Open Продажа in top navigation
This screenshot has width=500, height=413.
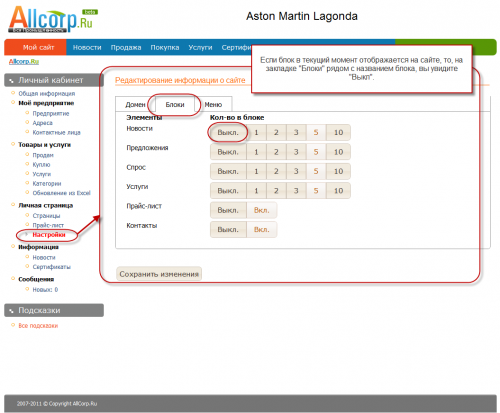[x=126, y=47]
